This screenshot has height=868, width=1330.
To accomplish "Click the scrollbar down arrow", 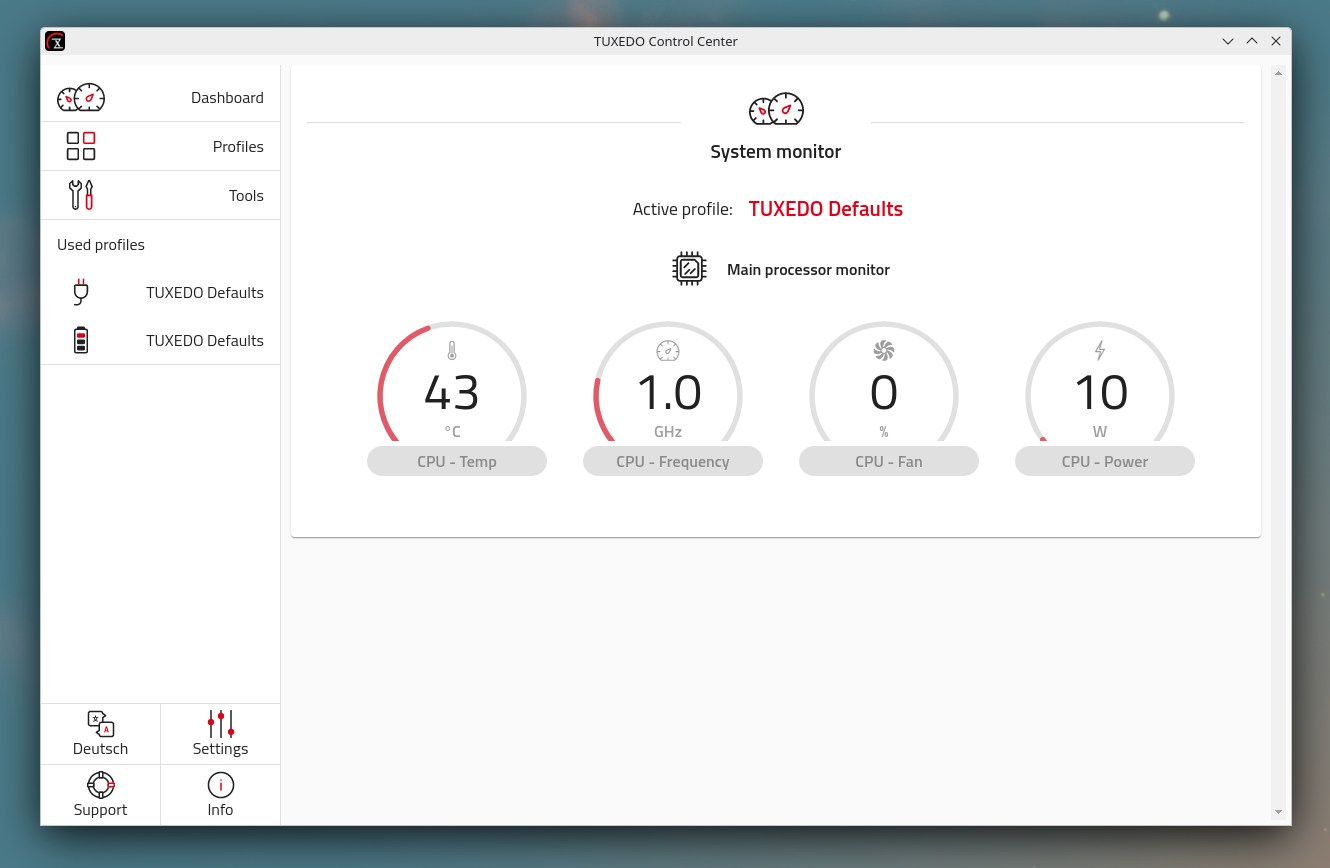I will point(1278,811).
